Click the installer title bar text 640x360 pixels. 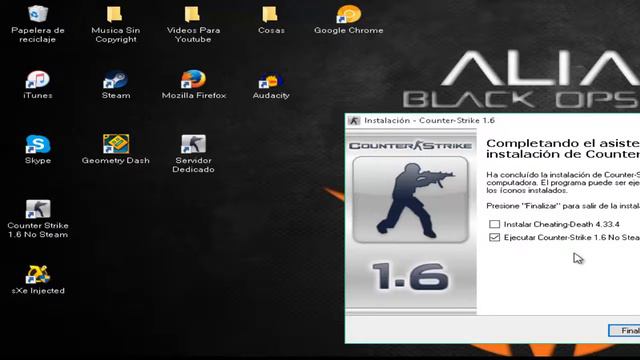429,120
